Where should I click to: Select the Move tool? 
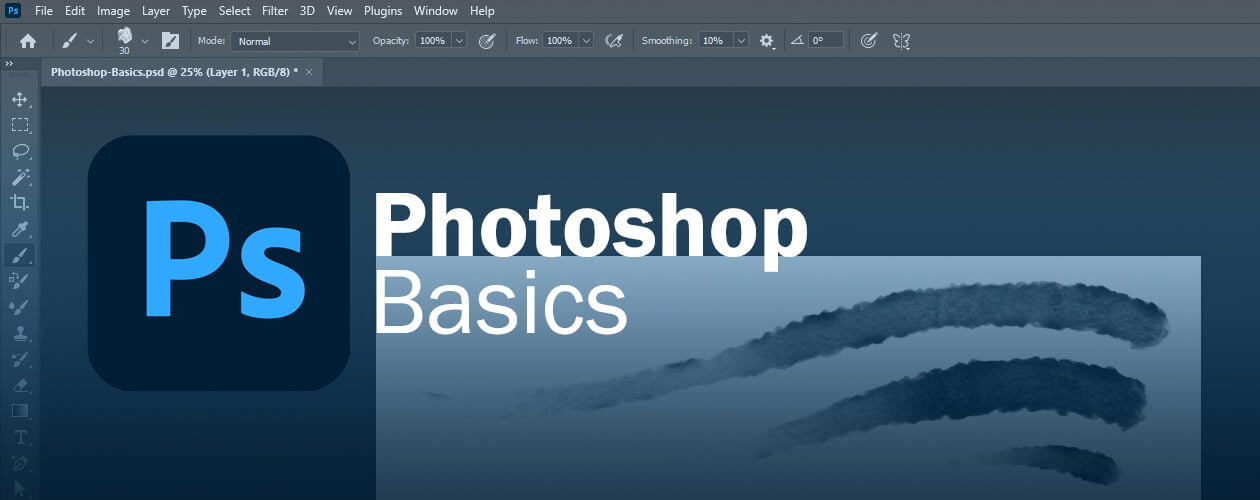20,99
